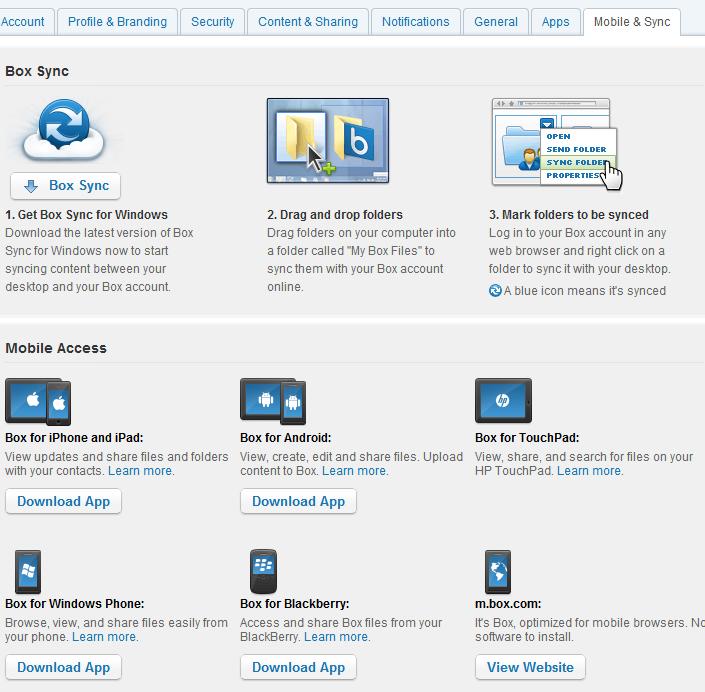Screen dimensions: 705x692
Task: Download App for Blackberry
Action: pyautogui.click(x=299, y=667)
